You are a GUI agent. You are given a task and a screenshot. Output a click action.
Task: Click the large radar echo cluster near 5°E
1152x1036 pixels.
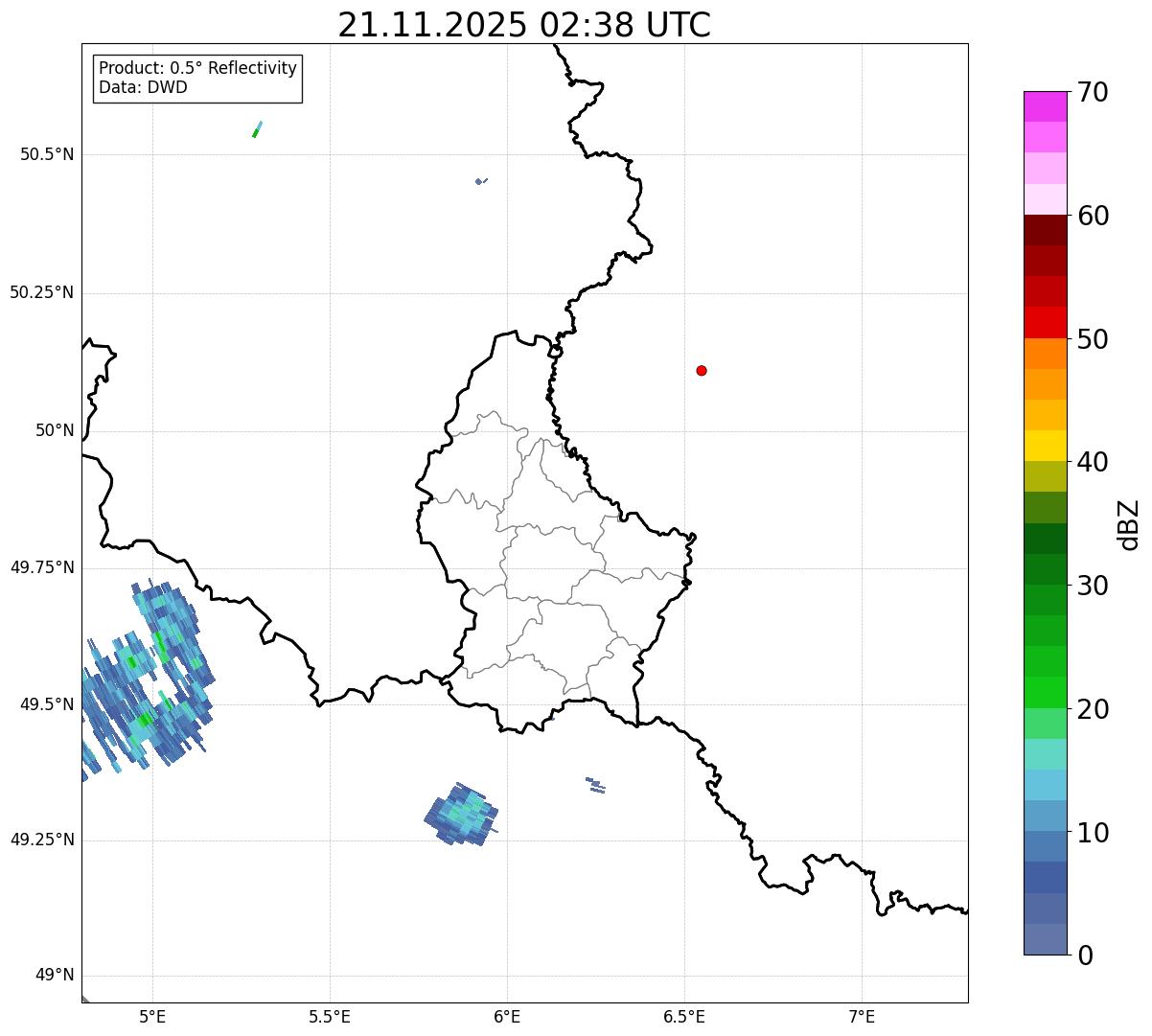pyautogui.click(x=147, y=679)
